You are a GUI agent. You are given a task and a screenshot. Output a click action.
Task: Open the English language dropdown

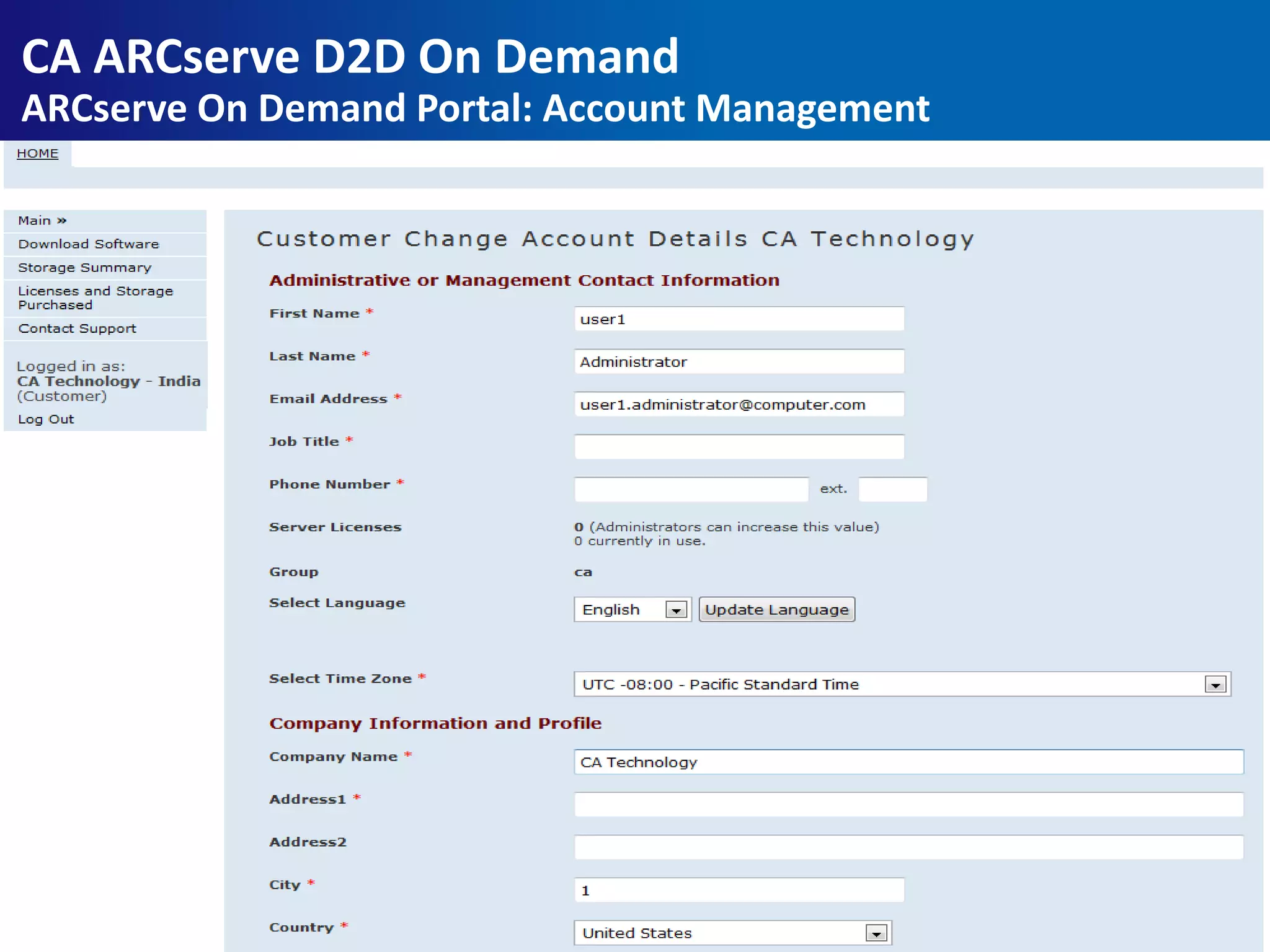pos(632,610)
